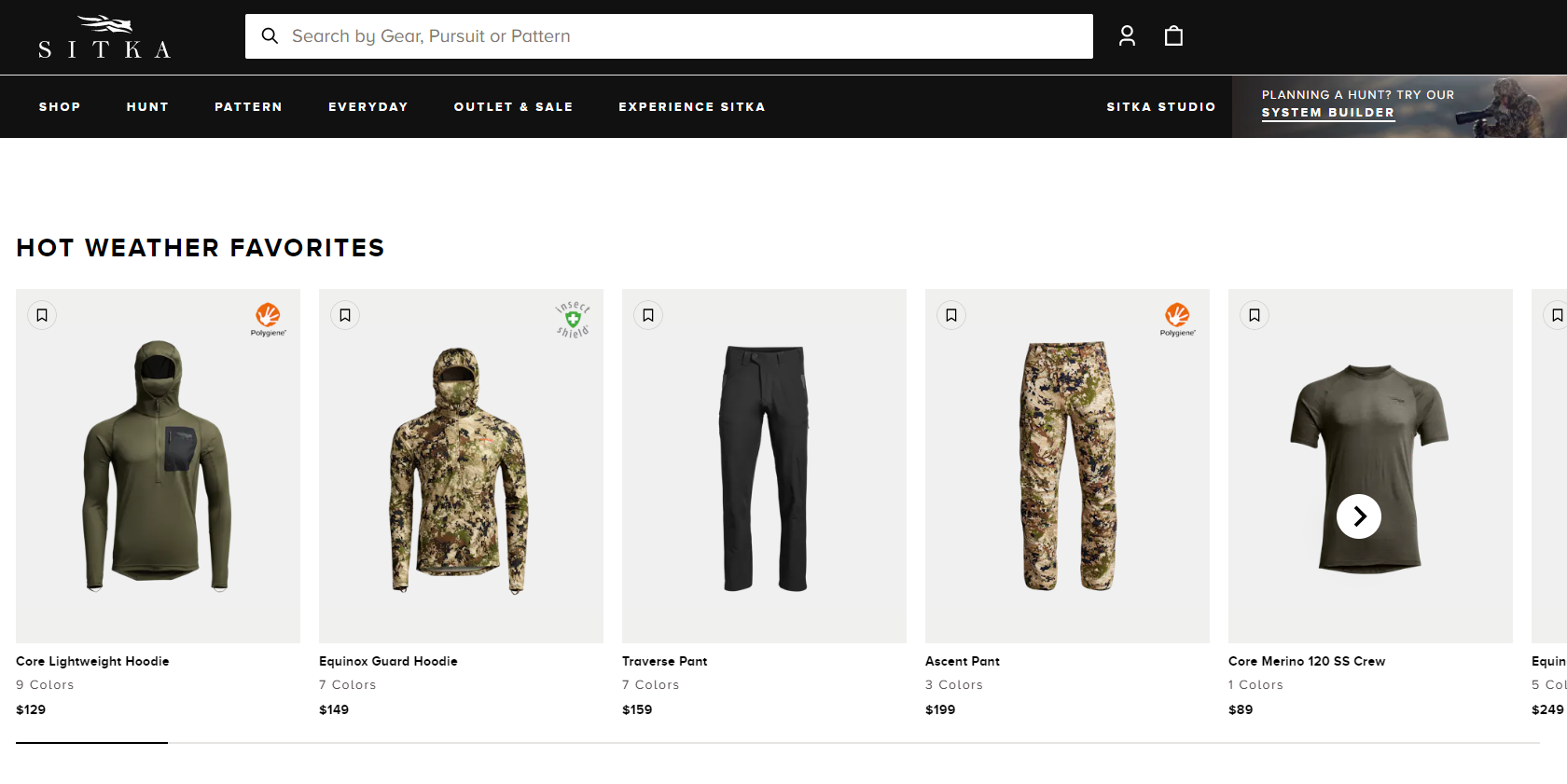Click Polygiene badge on Ascent Pant

1177,318
